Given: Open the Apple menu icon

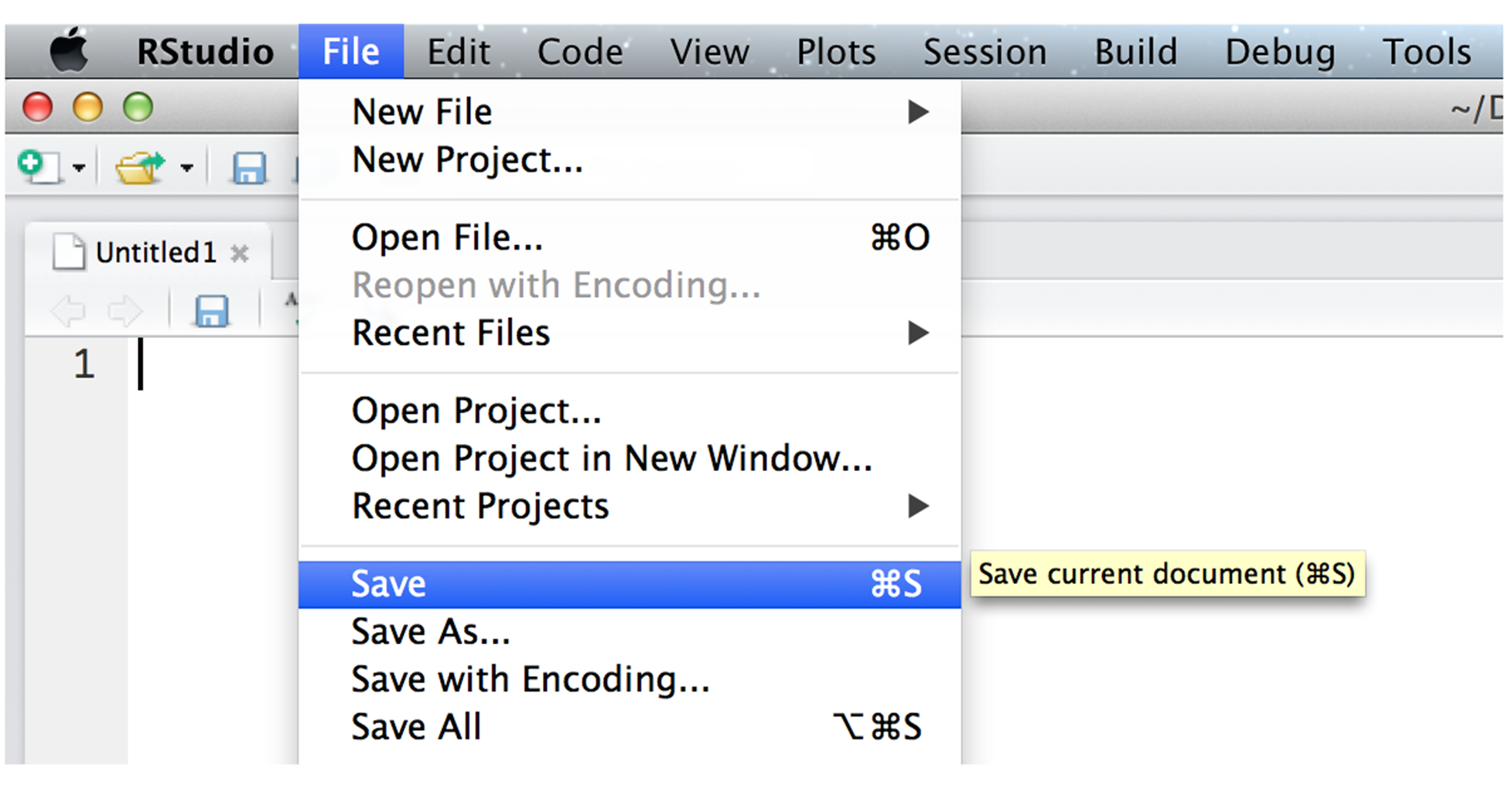Looking at the screenshot, I should coord(70,49).
